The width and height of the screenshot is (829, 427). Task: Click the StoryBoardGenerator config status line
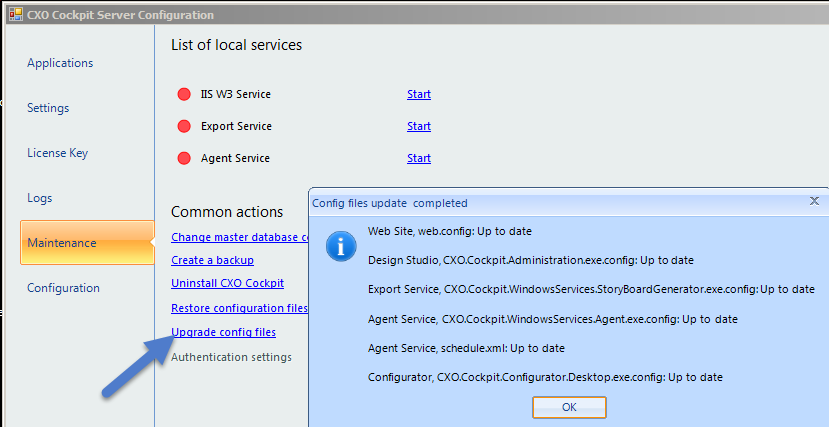click(592, 289)
